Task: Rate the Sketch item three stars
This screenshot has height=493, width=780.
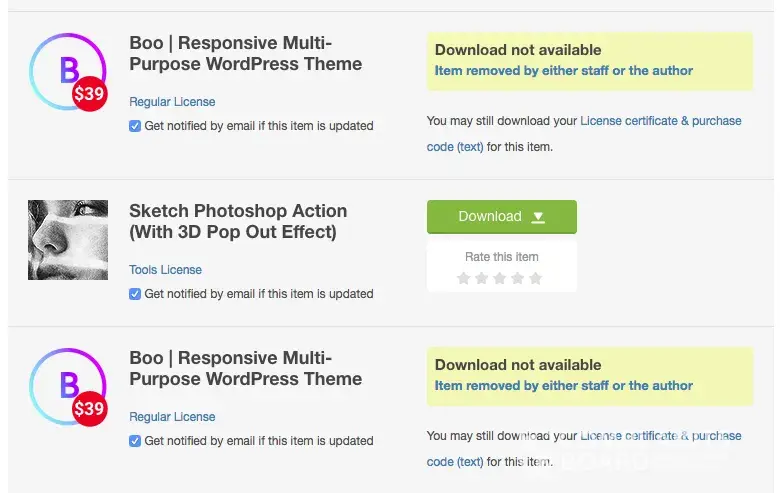Action: [x=499, y=278]
